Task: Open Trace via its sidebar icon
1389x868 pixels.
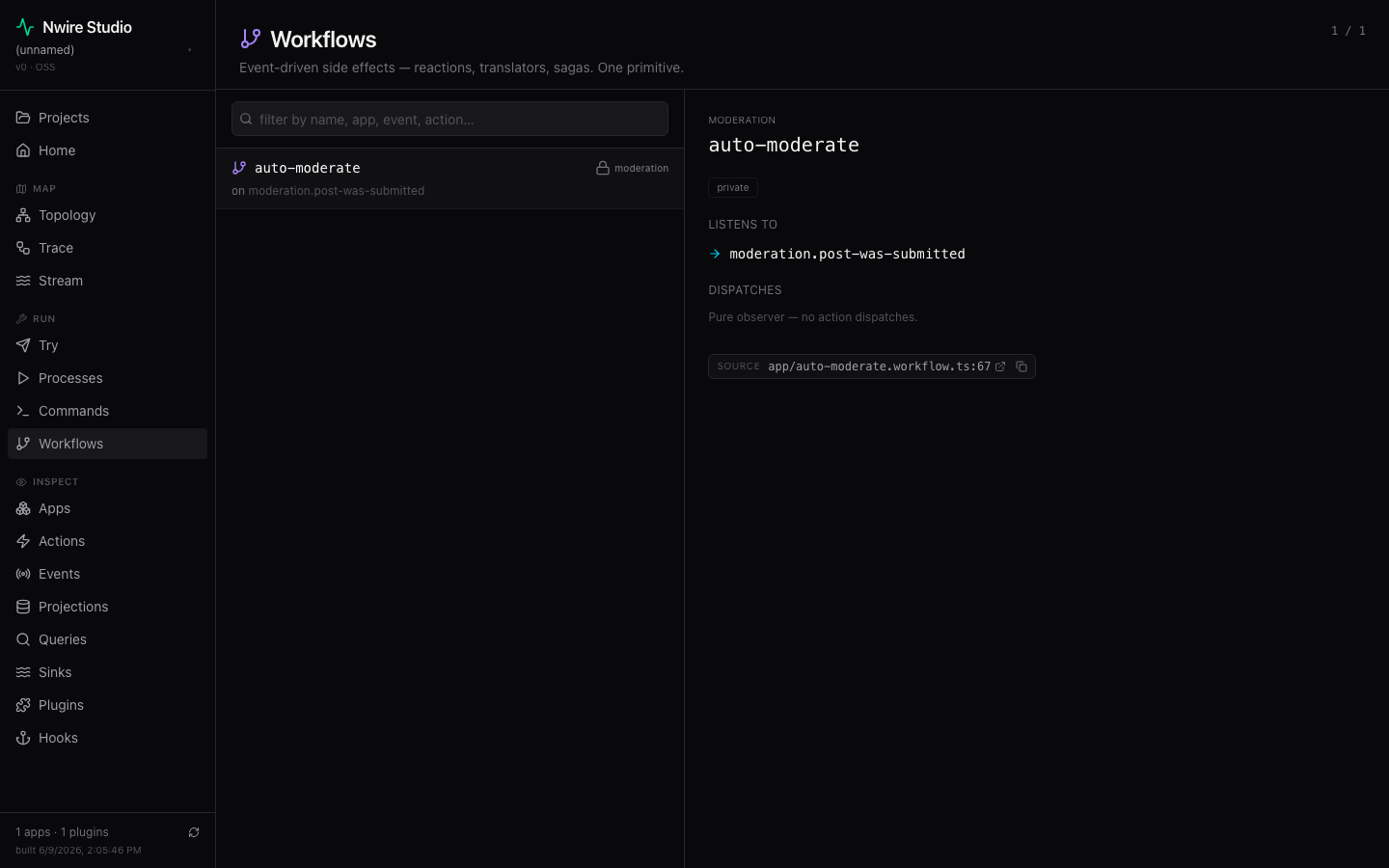Action: (x=23, y=248)
